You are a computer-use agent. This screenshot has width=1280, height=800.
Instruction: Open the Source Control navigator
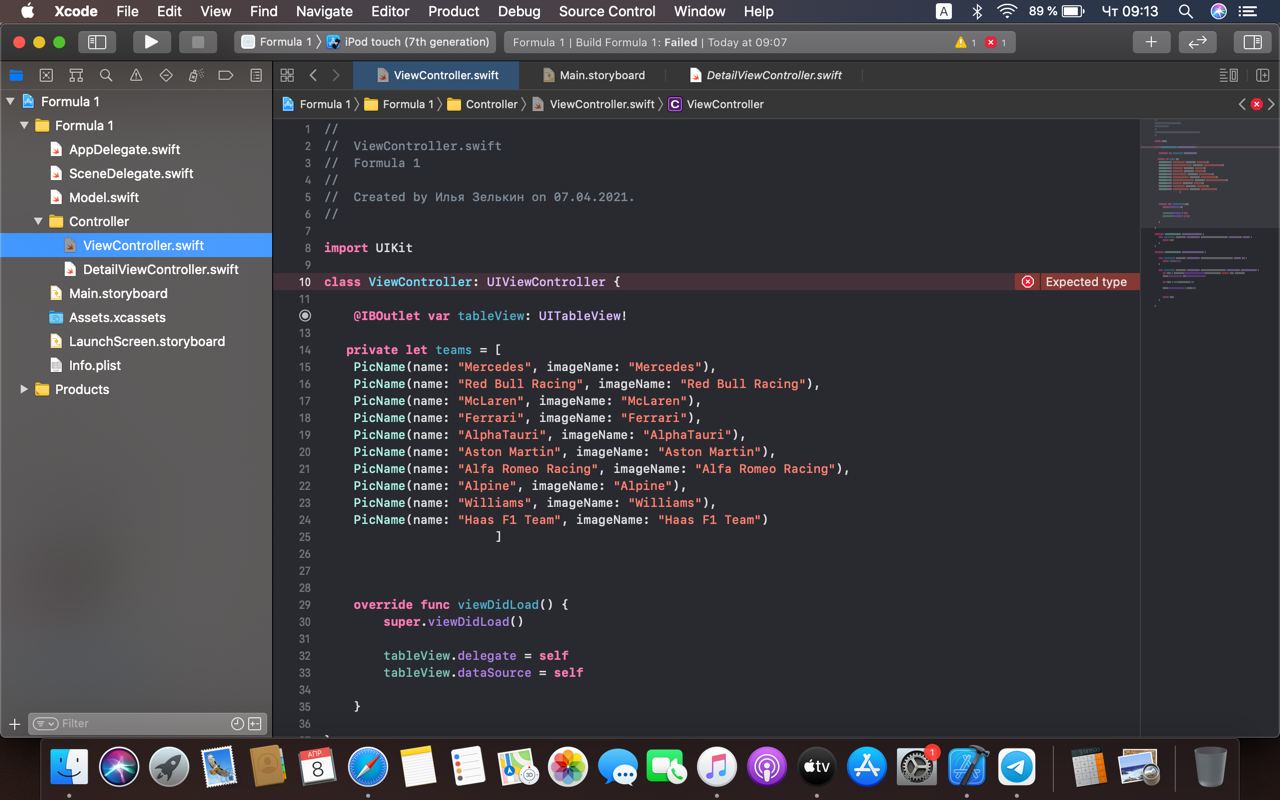tap(46, 75)
